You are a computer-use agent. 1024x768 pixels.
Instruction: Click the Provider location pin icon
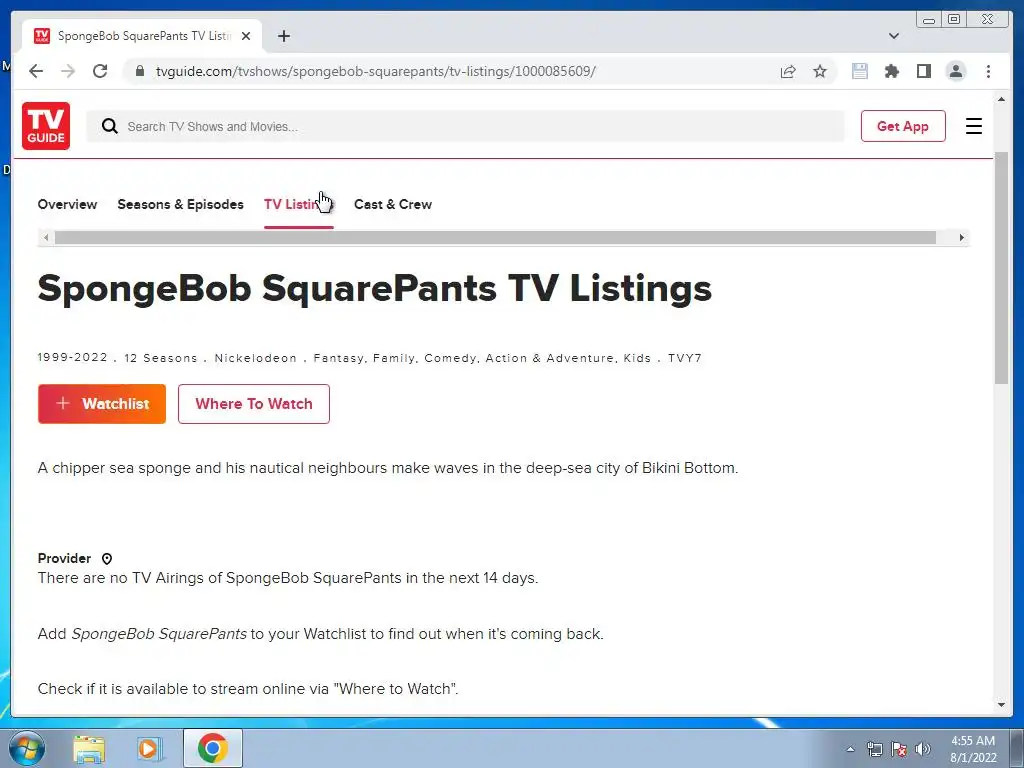coord(107,559)
